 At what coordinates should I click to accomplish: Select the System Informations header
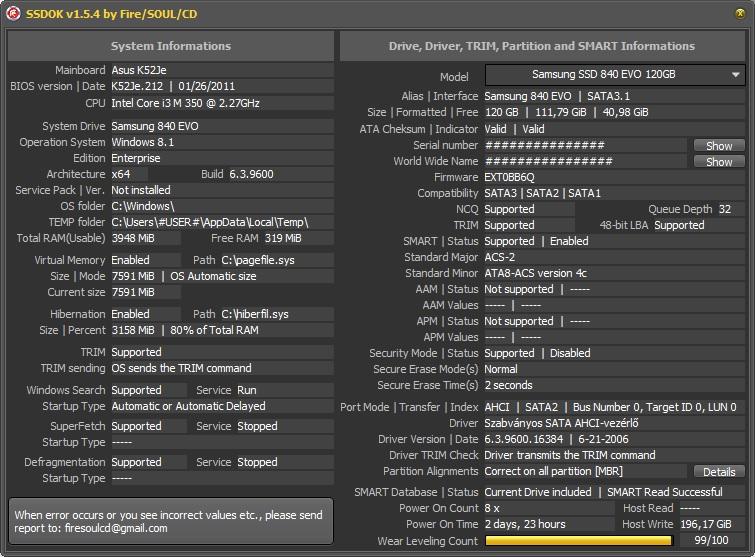coord(171,46)
